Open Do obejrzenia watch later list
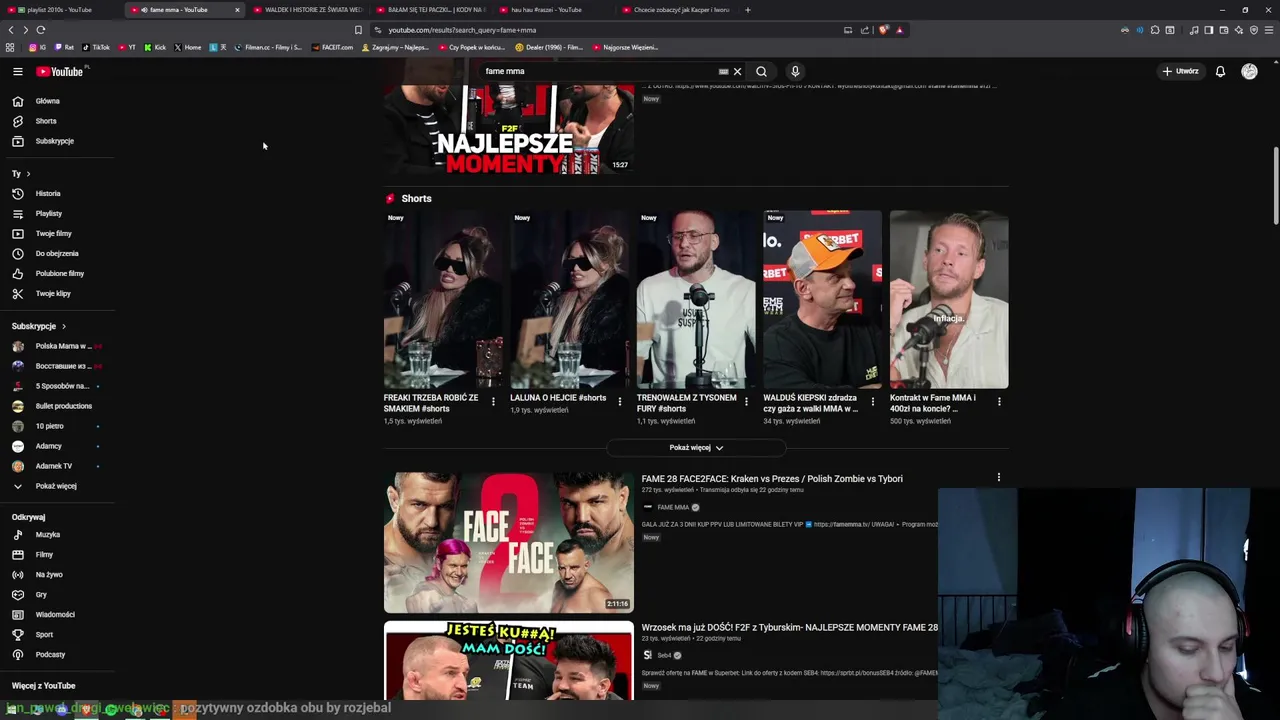 pyautogui.click(x=56, y=253)
